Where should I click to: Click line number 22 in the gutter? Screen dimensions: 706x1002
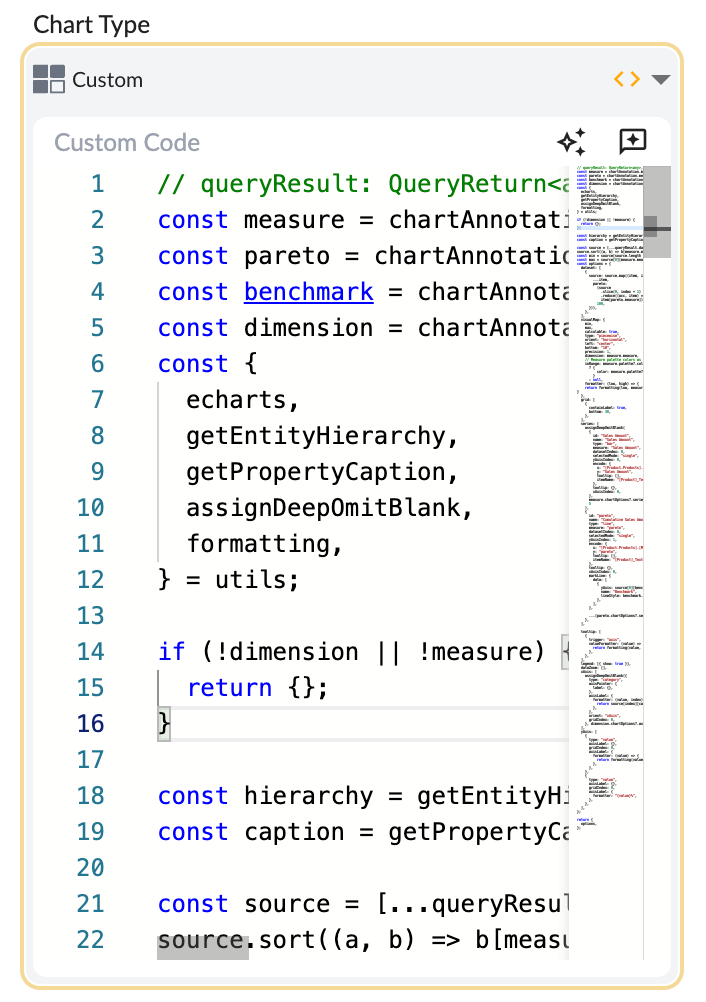coord(90,940)
